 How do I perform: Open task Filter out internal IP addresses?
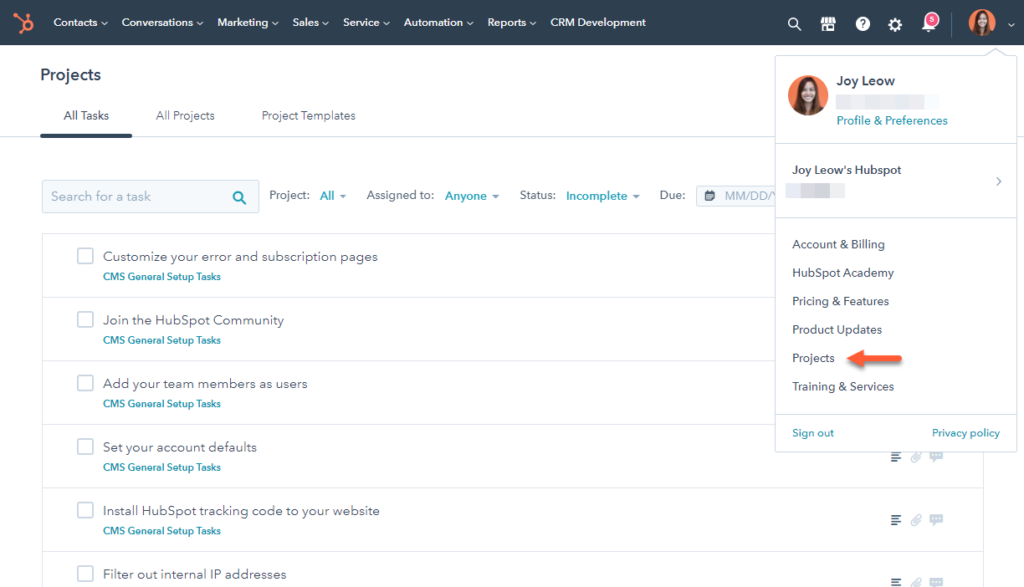195,574
